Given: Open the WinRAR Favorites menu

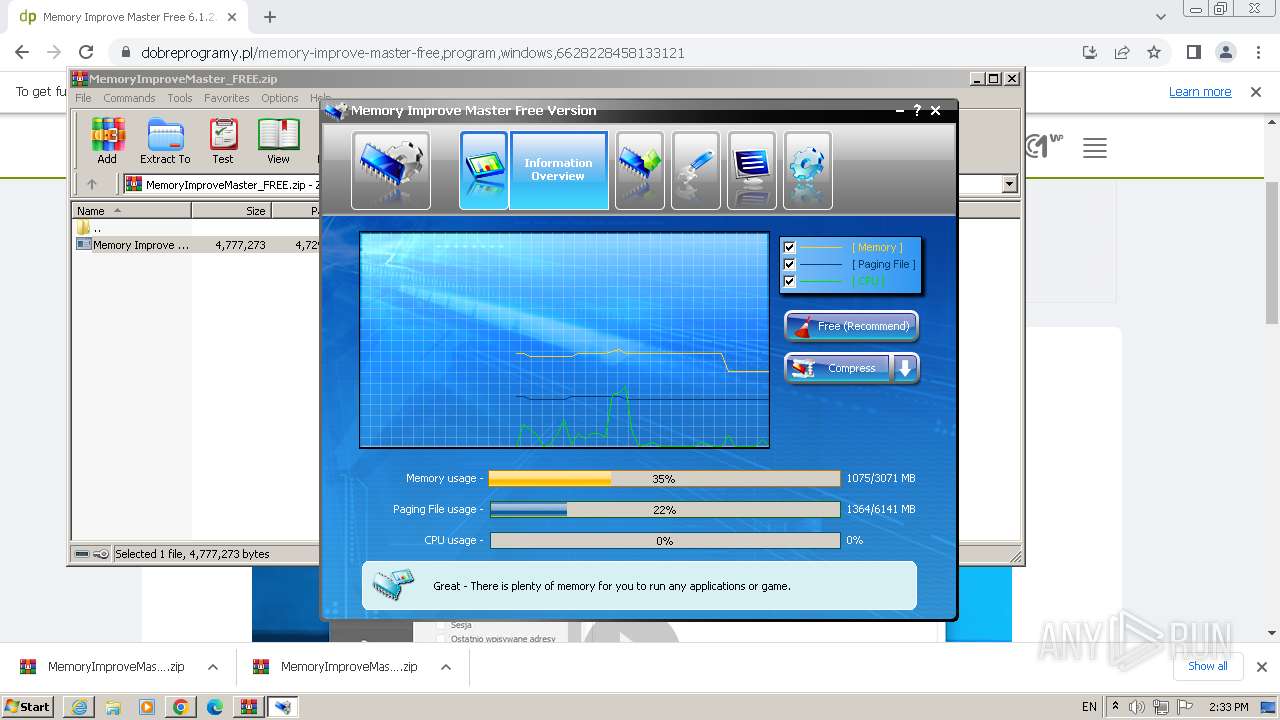Looking at the screenshot, I should click(x=227, y=98).
